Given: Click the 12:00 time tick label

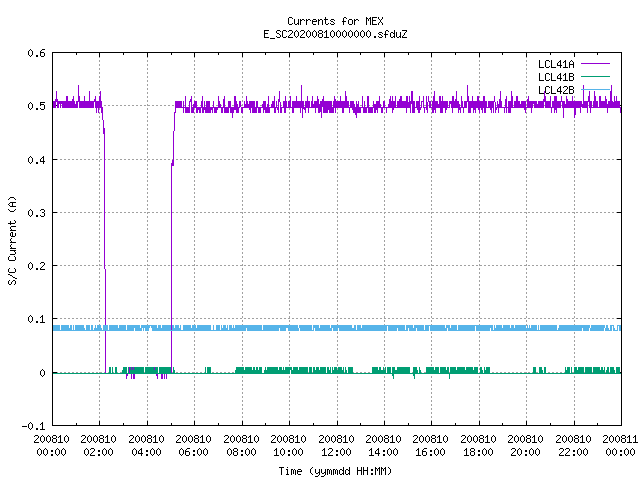Looking at the screenshot, I should tap(336, 452).
